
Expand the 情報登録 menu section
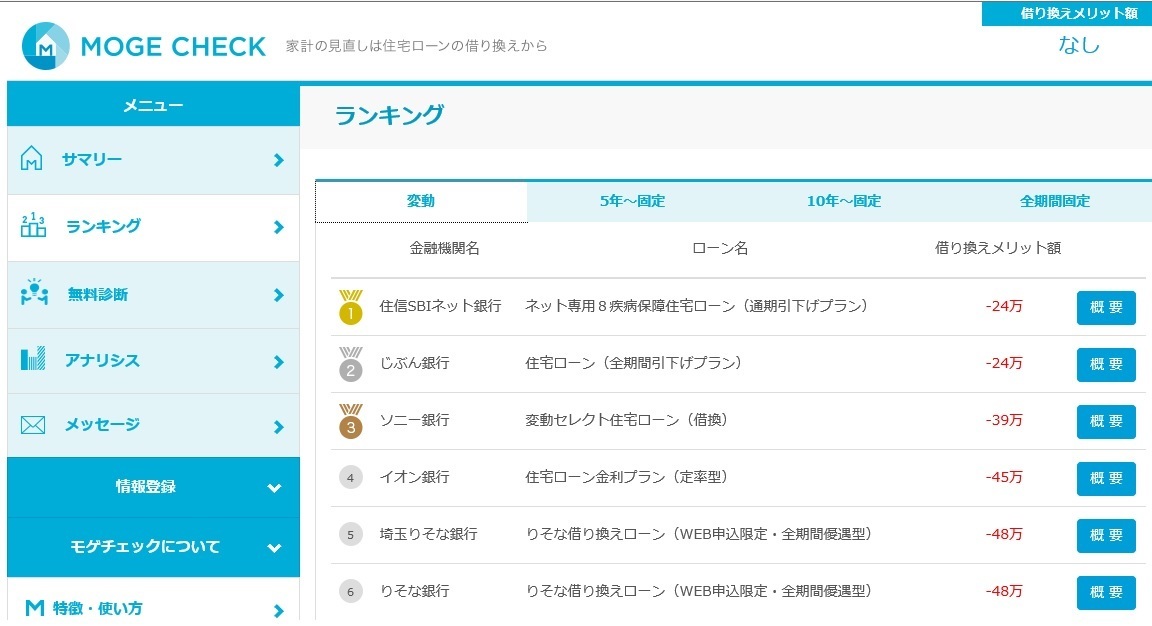coord(154,487)
